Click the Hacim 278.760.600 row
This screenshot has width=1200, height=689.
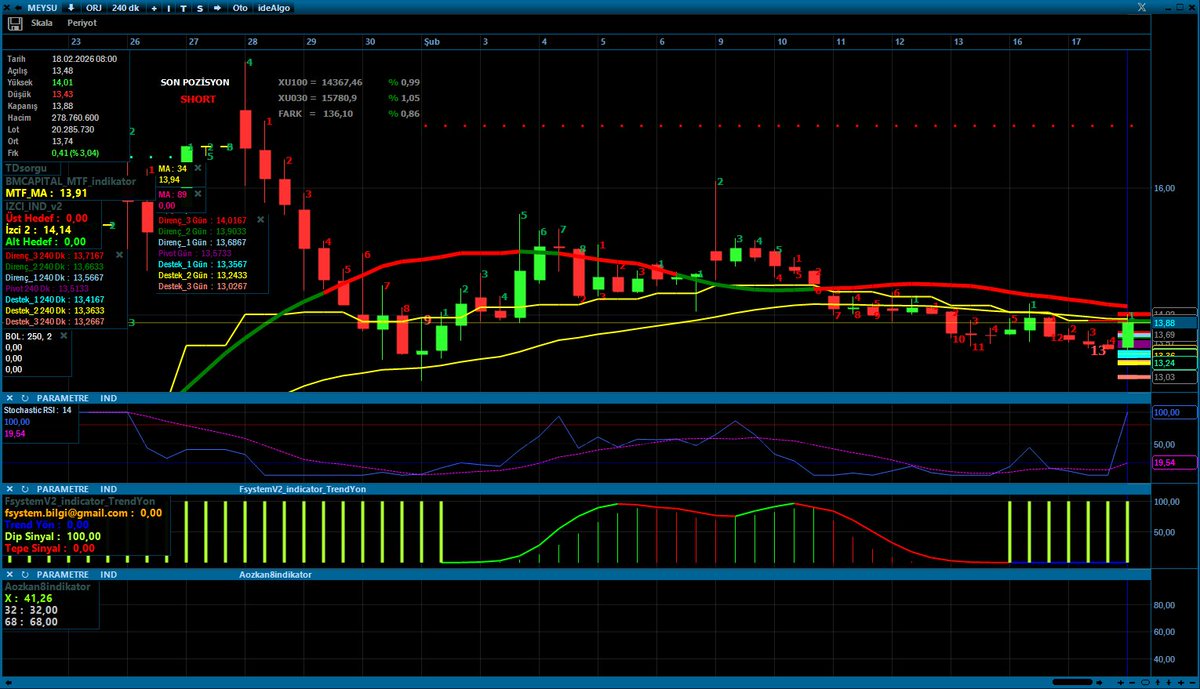(51, 118)
